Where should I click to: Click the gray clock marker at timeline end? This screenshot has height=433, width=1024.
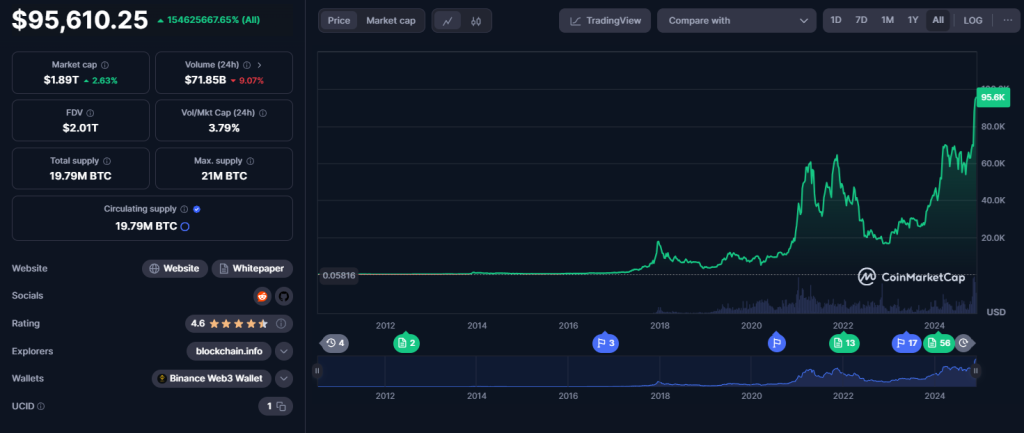965,342
